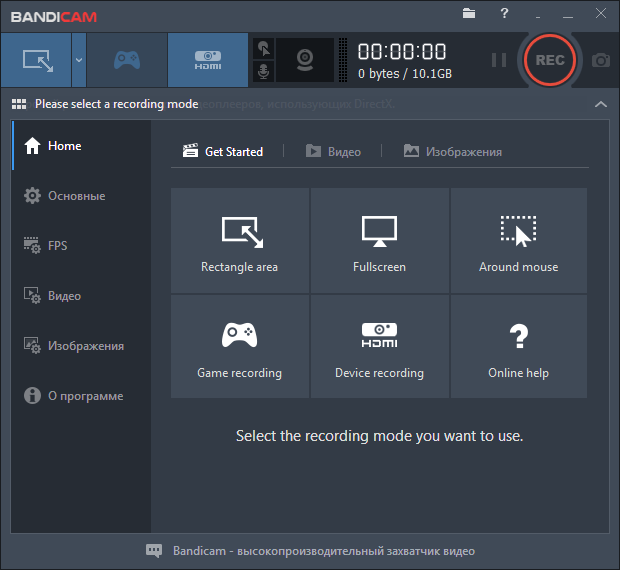Take a screenshot with camera icon
Screen dimensions: 620x570
click(x=600, y=60)
